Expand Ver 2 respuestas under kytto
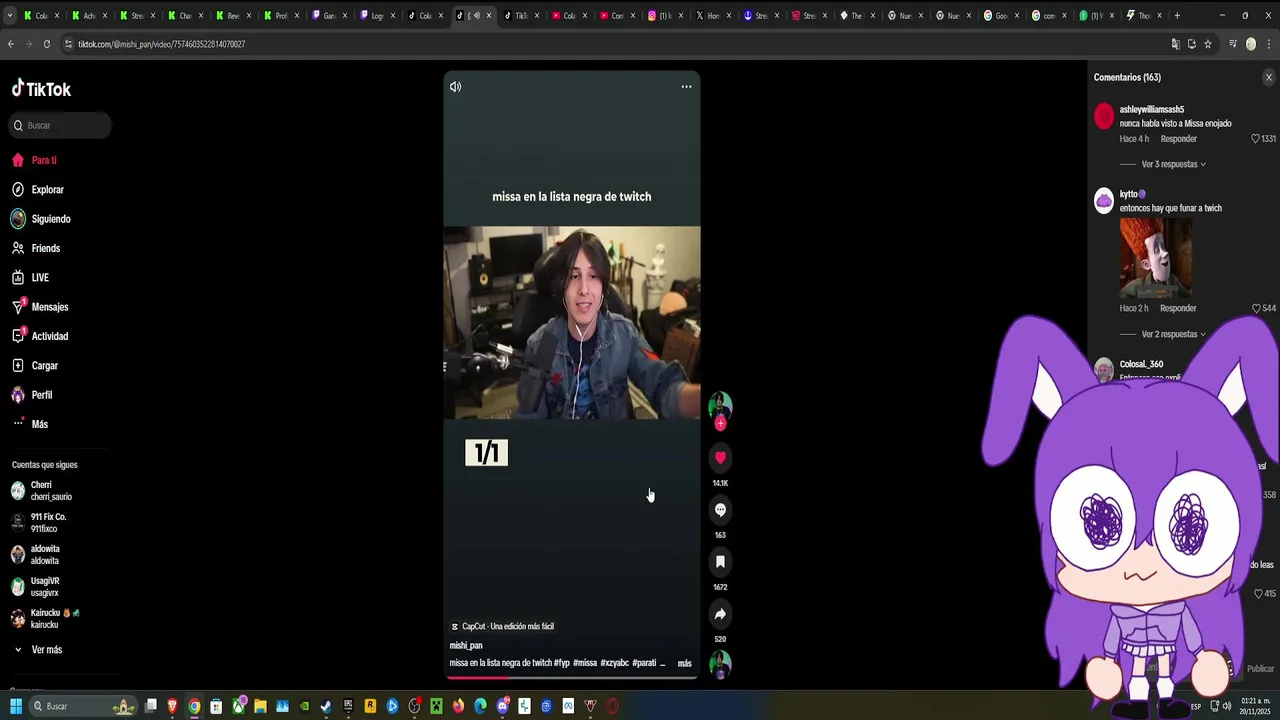This screenshot has height=720, width=1280. click(x=1173, y=334)
